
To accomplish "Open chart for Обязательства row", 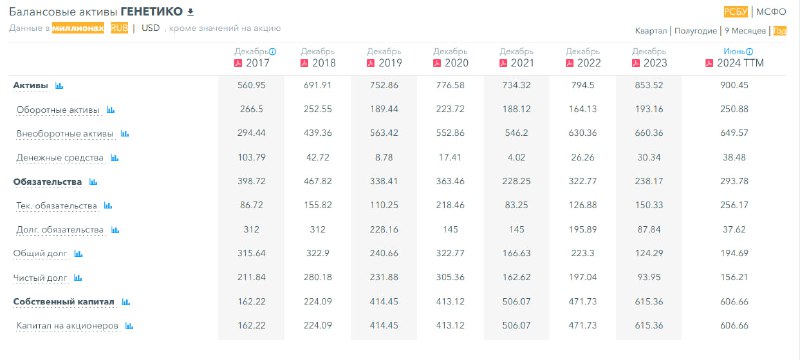I will point(93,182).
